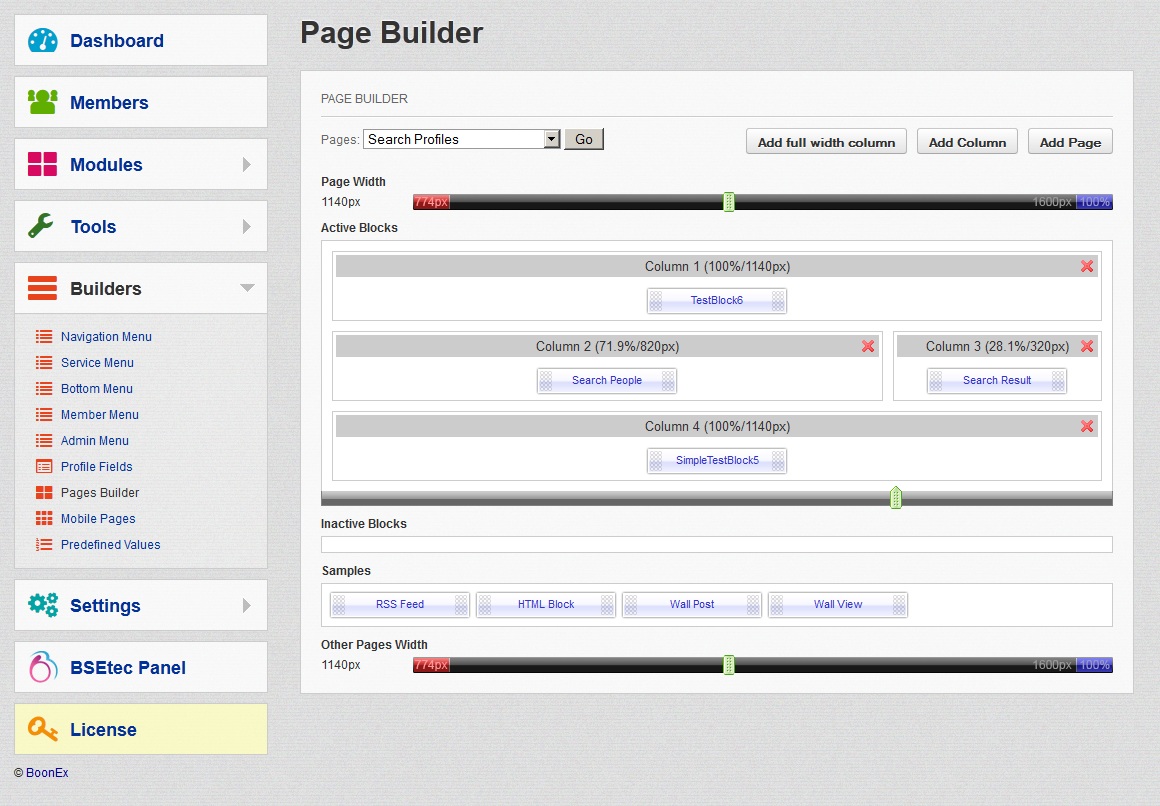Remove Column 1 with the red X
1160x806 pixels.
(1087, 266)
